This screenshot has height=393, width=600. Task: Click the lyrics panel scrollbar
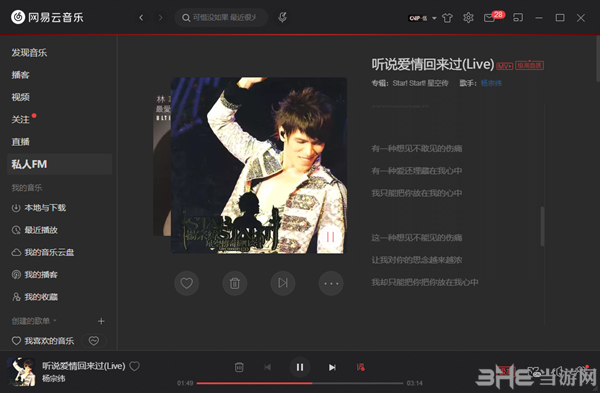[542, 226]
